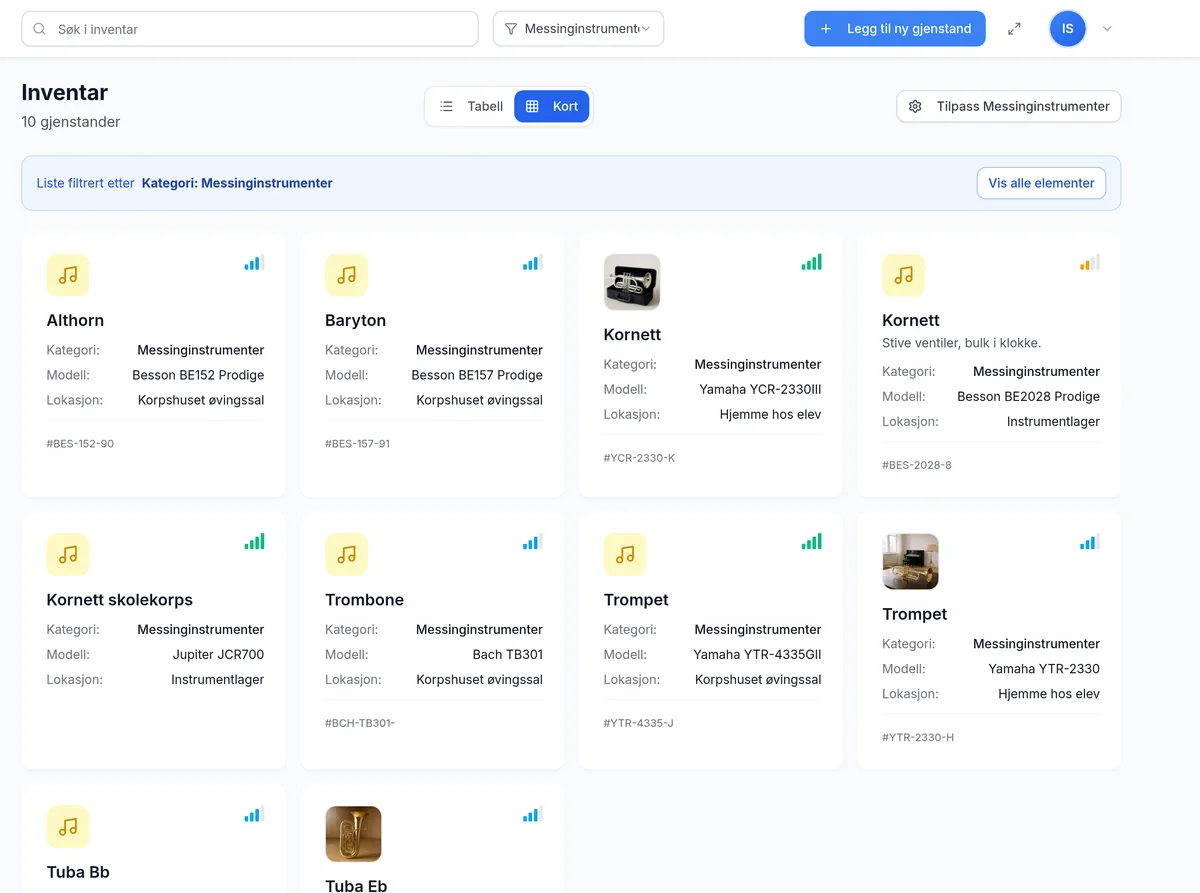
Task: Click model text Besson BE2028 Prodige
Action: tap(1028, 396)
